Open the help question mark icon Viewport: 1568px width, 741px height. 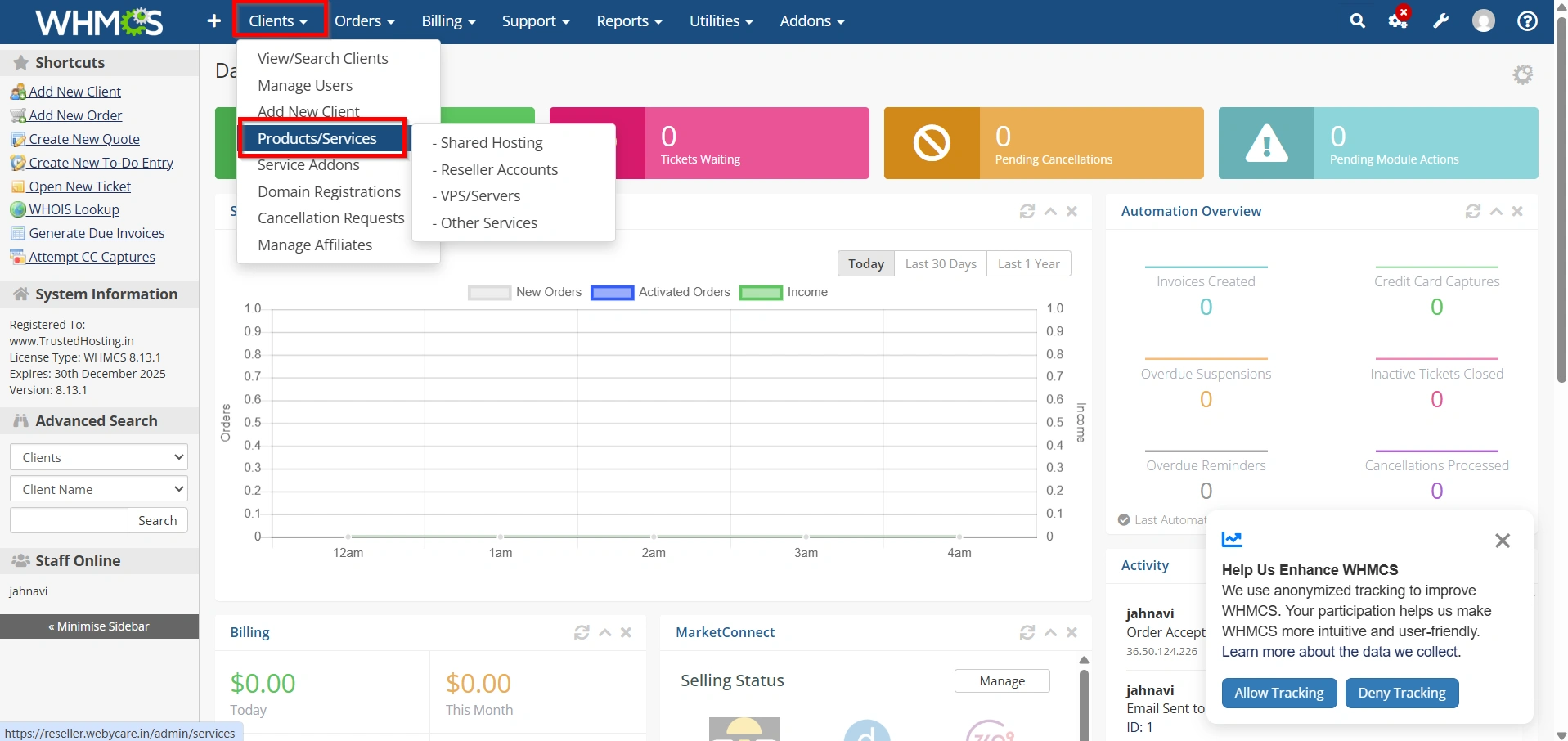(1527, 21)
